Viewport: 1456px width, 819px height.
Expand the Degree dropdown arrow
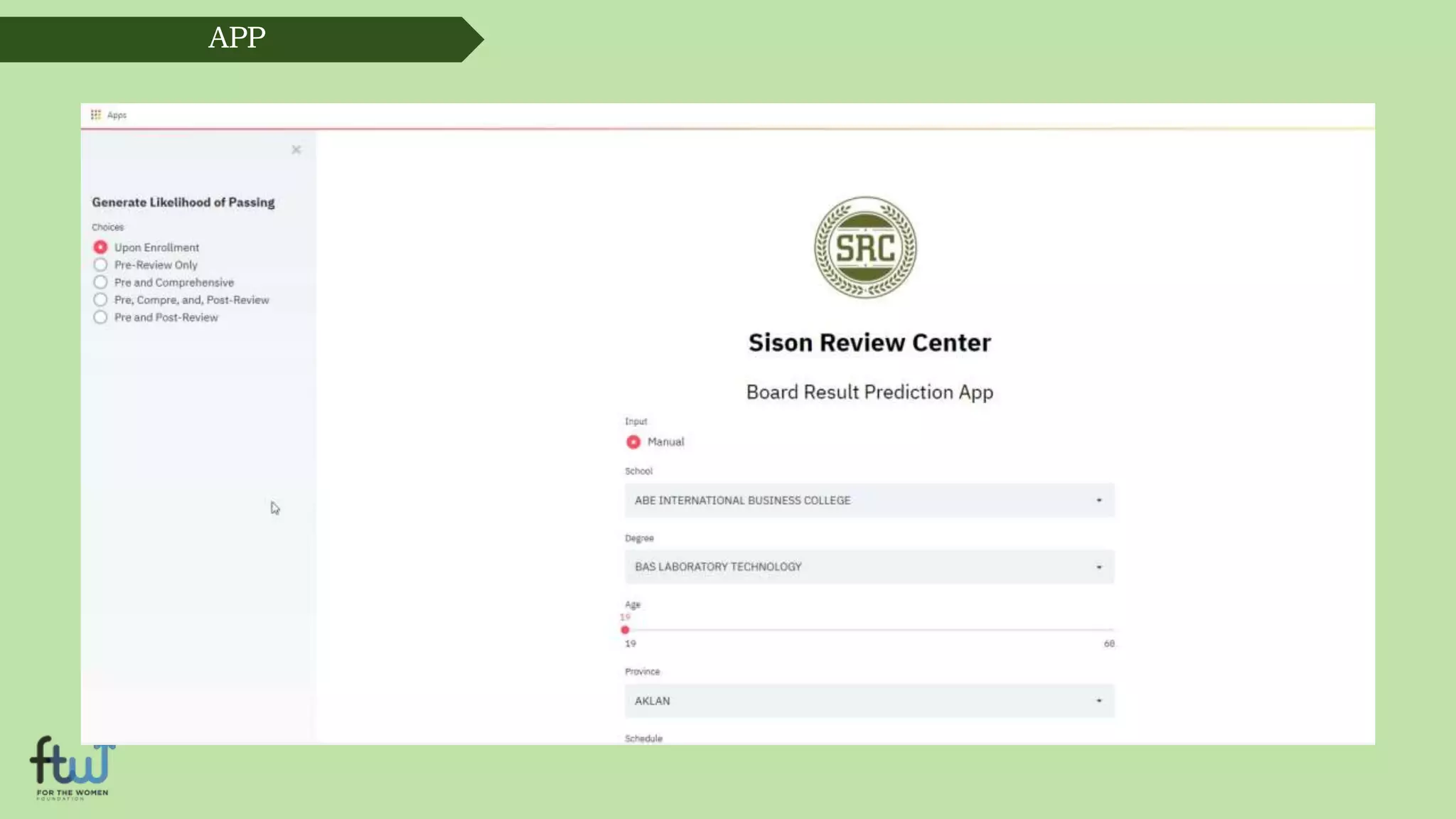coord(1099,567)
